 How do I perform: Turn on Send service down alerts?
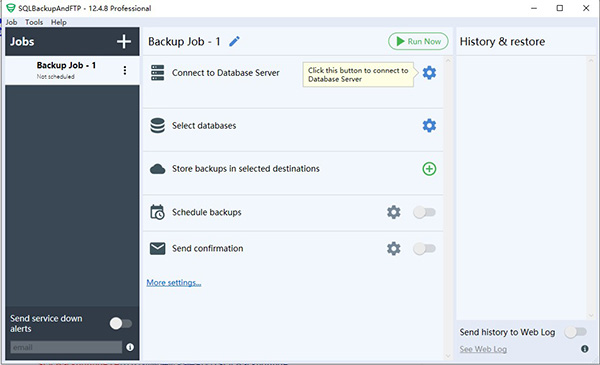(x=121, y=324)
